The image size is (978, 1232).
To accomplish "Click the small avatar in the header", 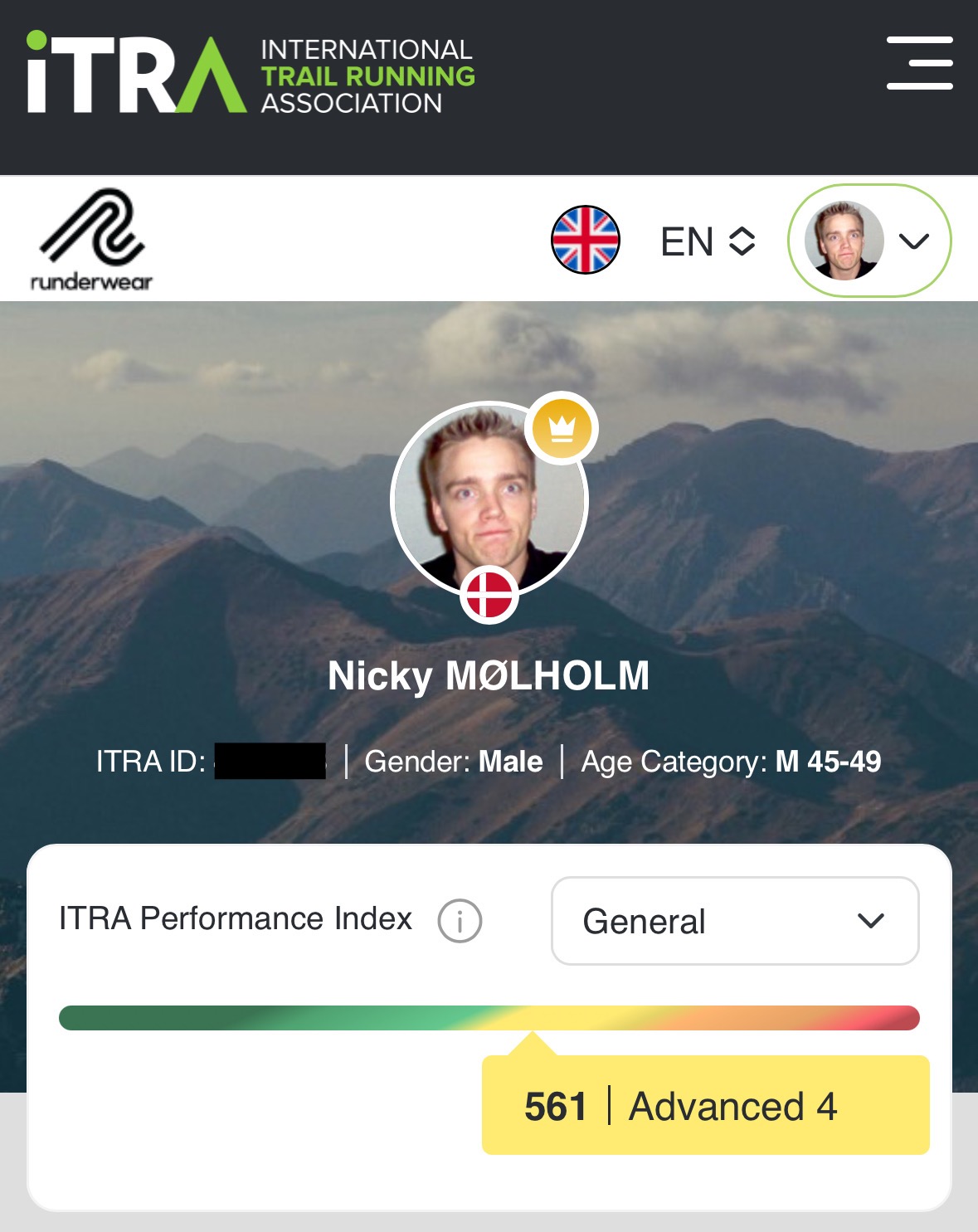I will coord(844,241).
